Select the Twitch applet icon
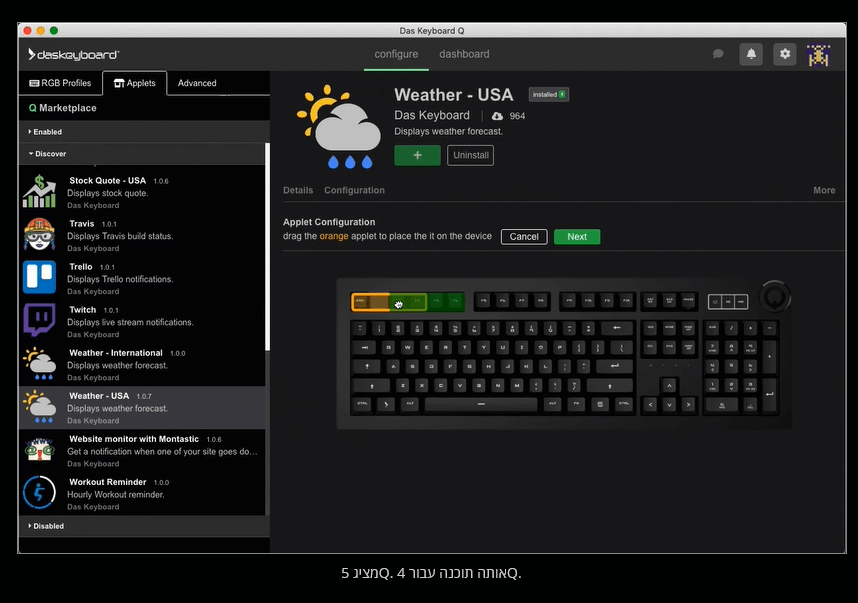The width and height of the screenshot is (858, 603). coord(39,320)
